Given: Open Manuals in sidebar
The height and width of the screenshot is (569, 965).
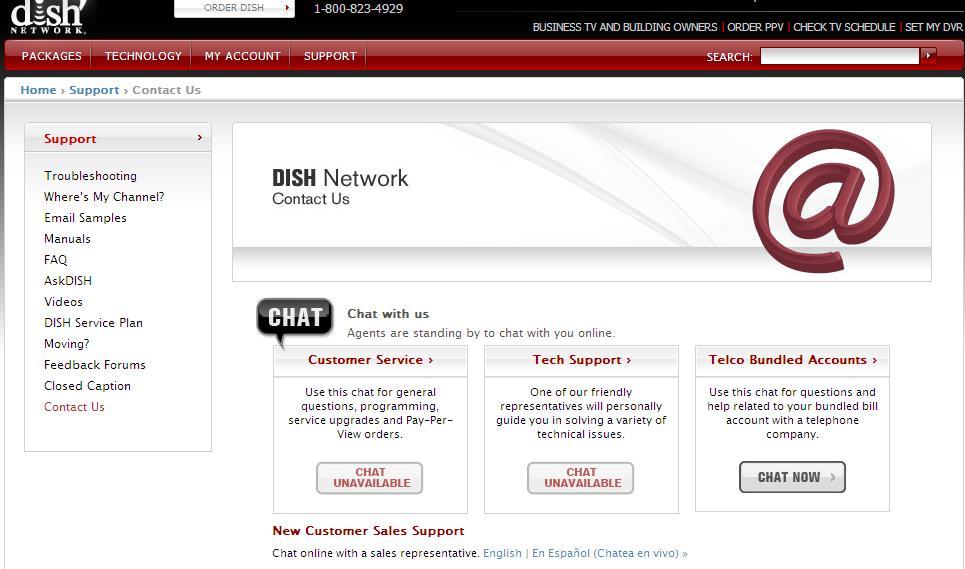Looking at the screenshot, I should tap(67, 239).
